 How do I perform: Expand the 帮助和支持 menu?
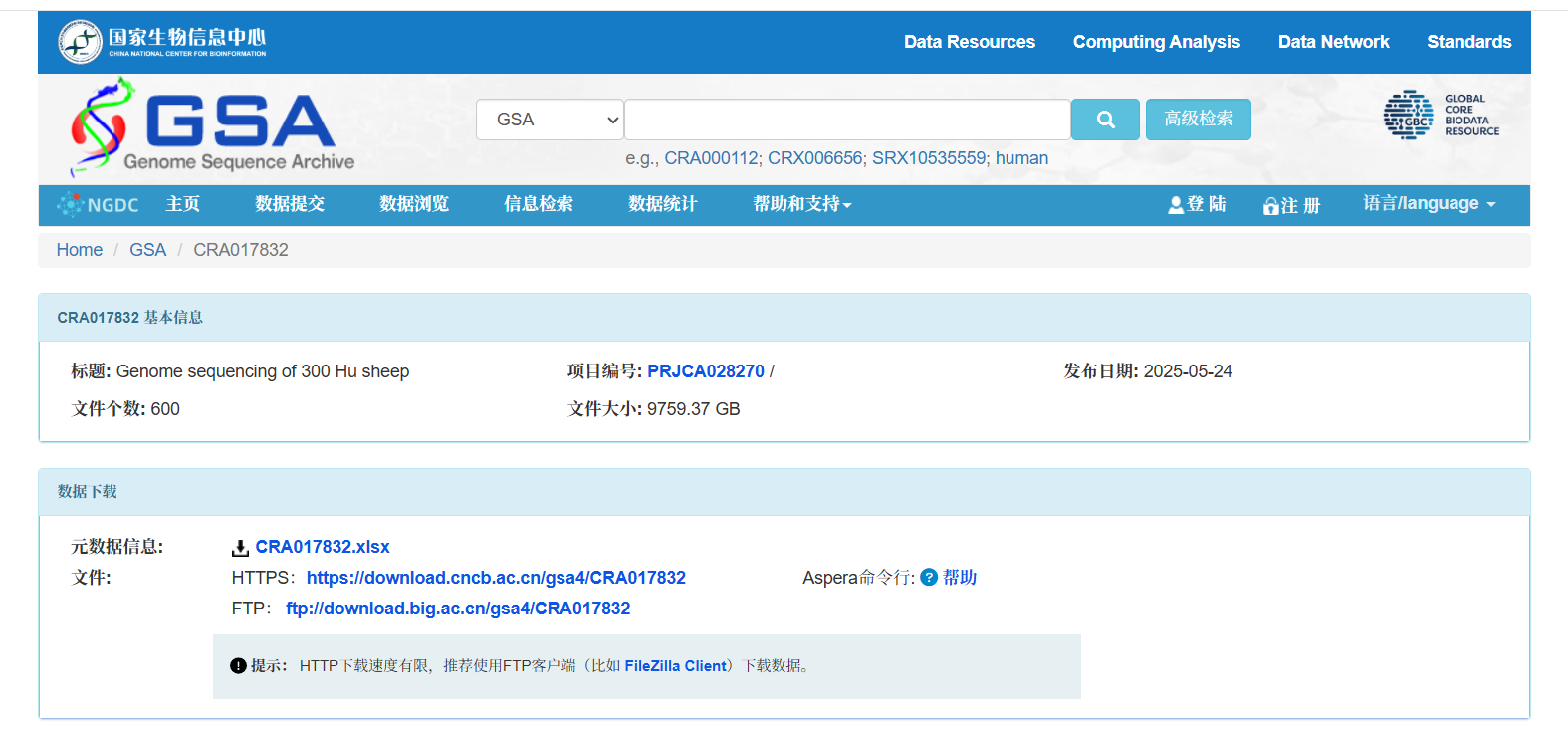[802, 204]
